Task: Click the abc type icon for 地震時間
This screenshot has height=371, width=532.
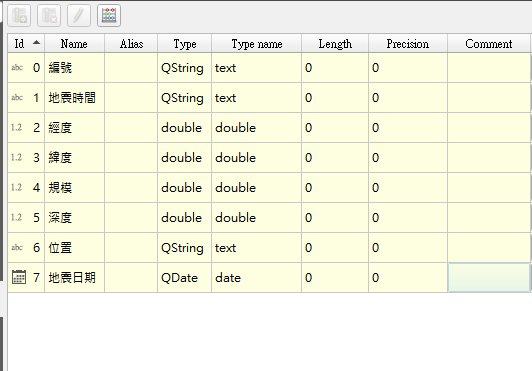Action: pos(17,98)
